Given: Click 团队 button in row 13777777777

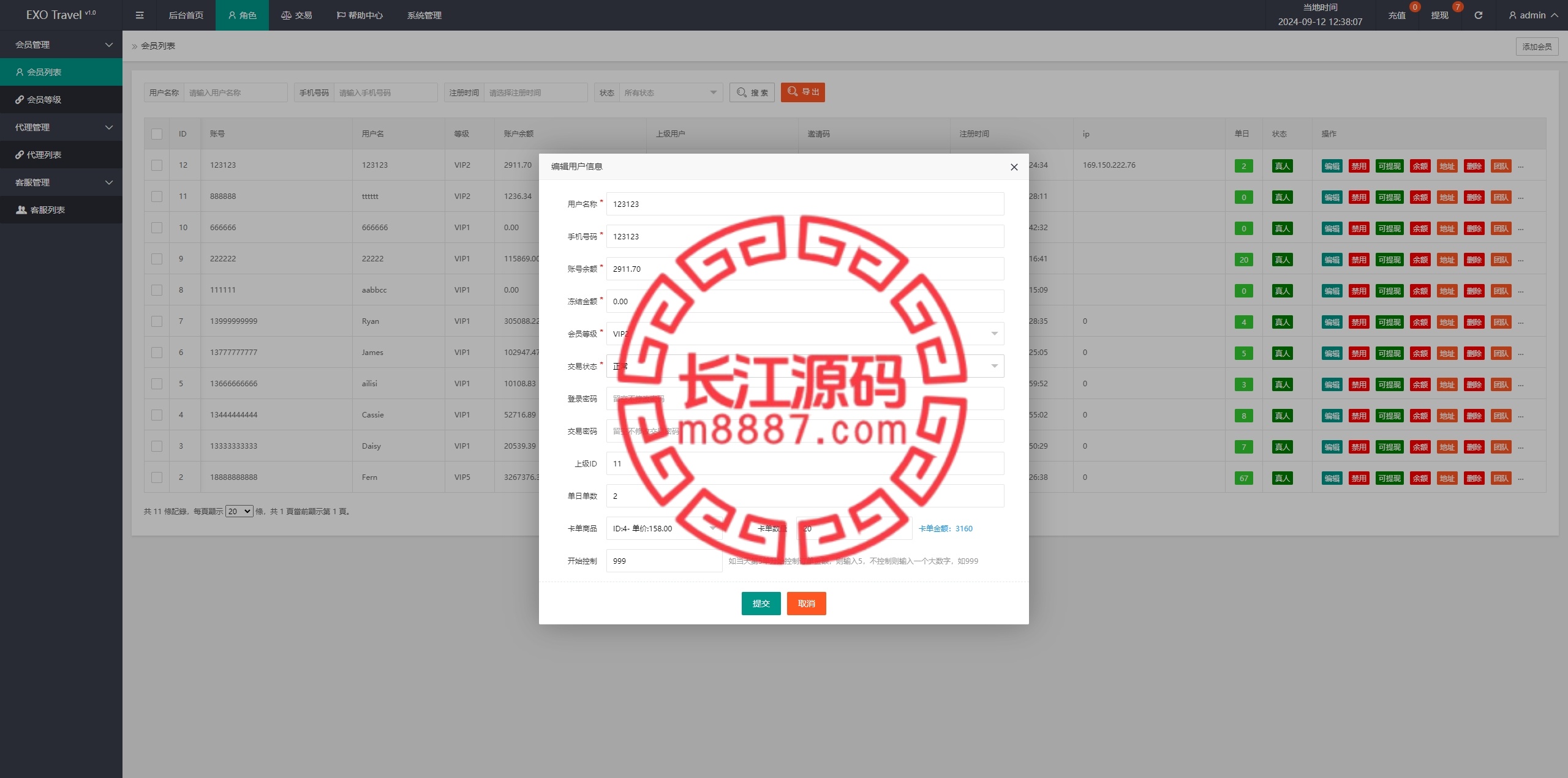Looking at the screenshot, I should (x=1501, y=353).
